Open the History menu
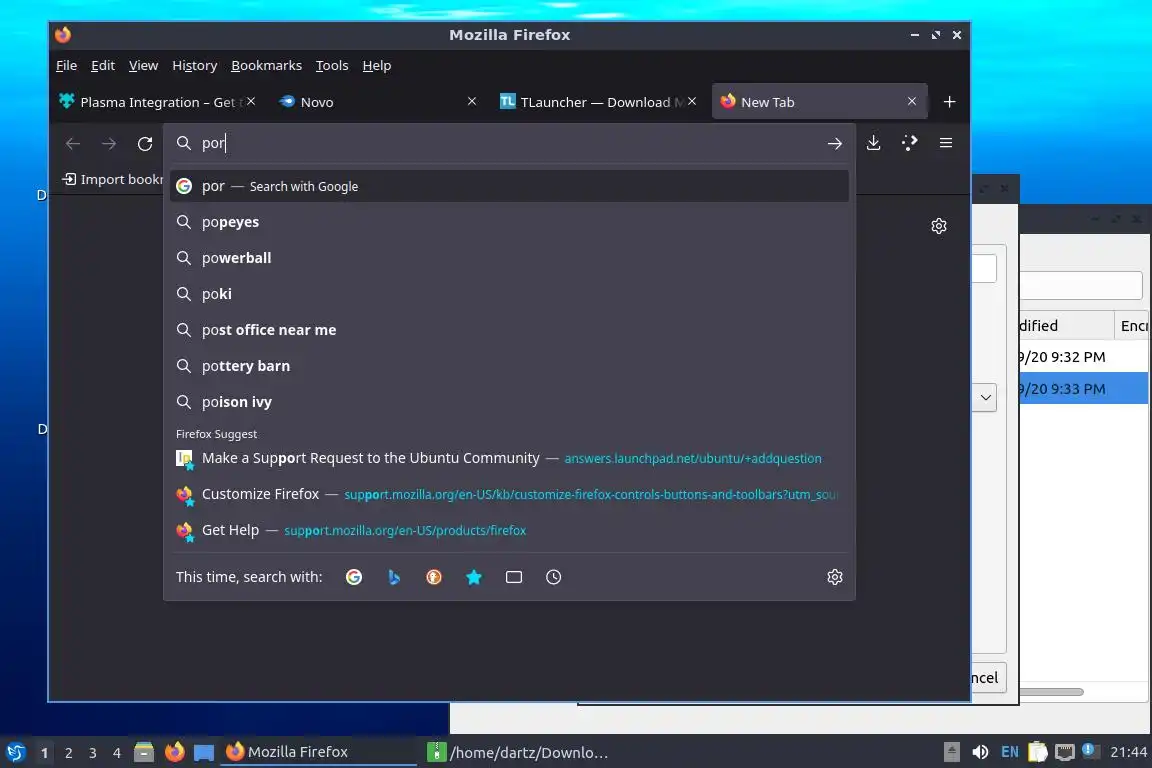1152x768 pixels. click(x=195, y=65)
